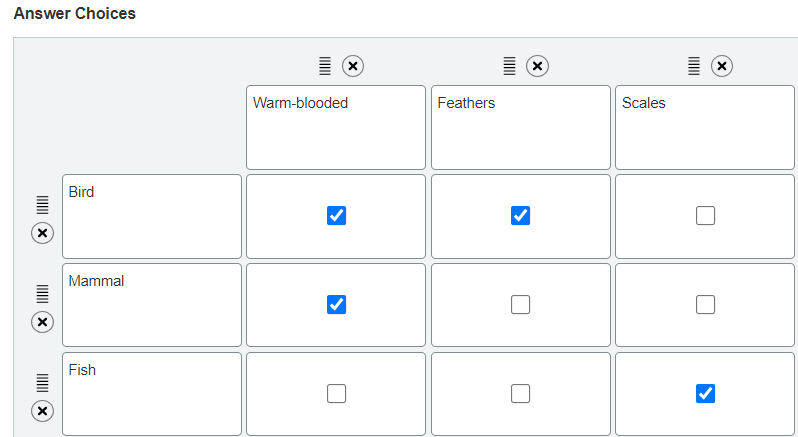Check the Scales box in Bird row
Viewport: 798px width, 437px height.
(x=705, y=216)
